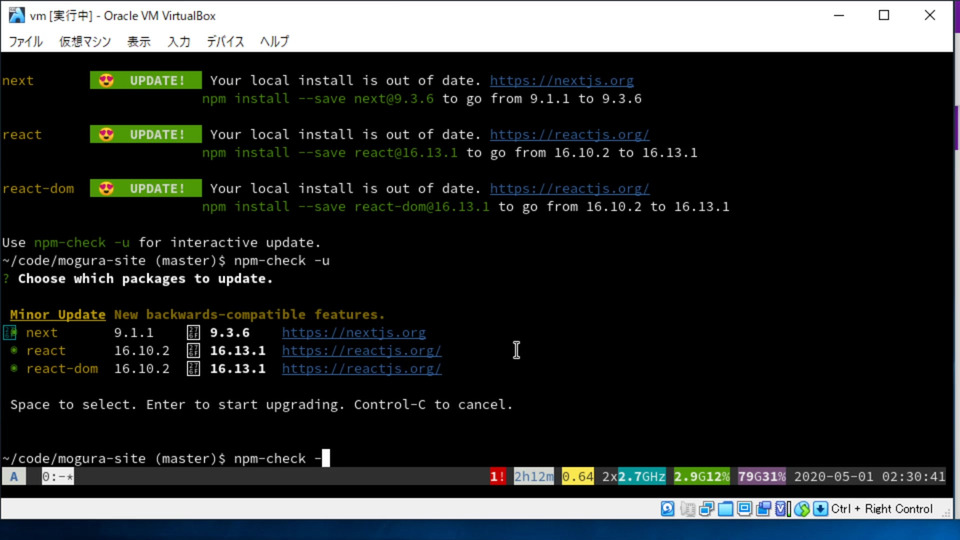Click the green '2.9G12%' memory segment
This screenshot has height=540, width=960.
point(702,476)
